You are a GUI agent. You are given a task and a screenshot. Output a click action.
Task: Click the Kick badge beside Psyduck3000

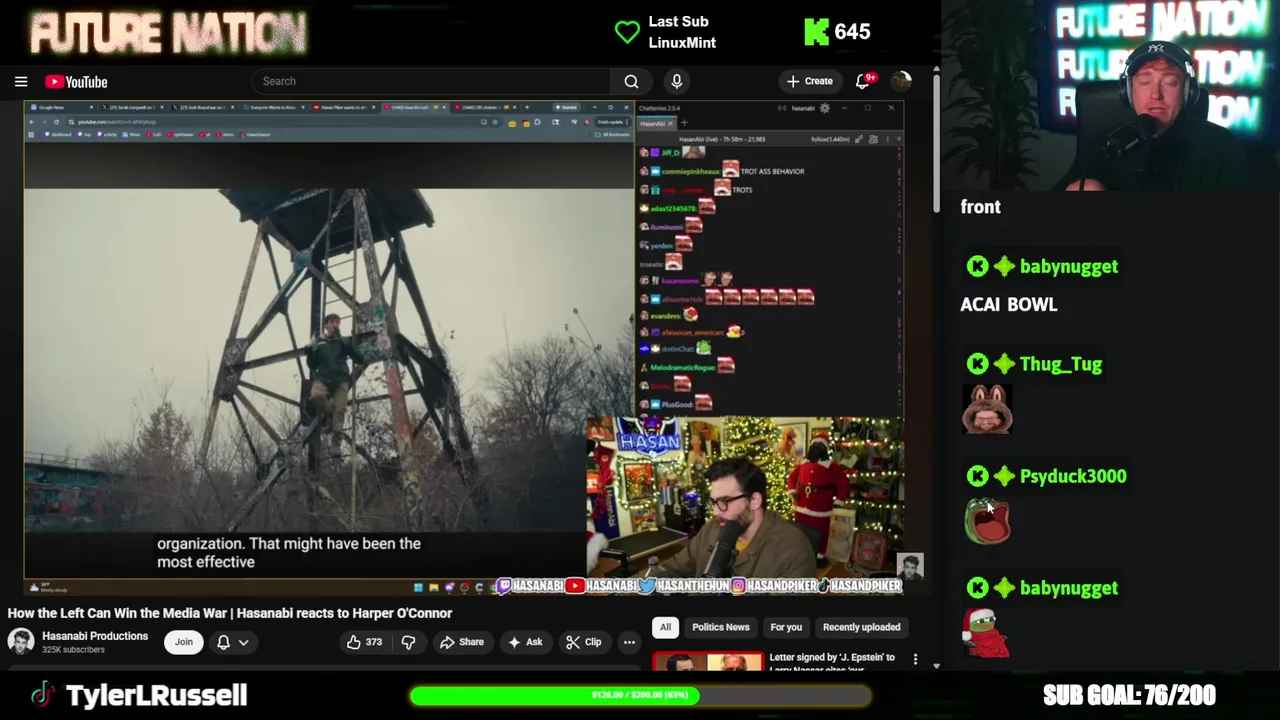click(978, 476)
